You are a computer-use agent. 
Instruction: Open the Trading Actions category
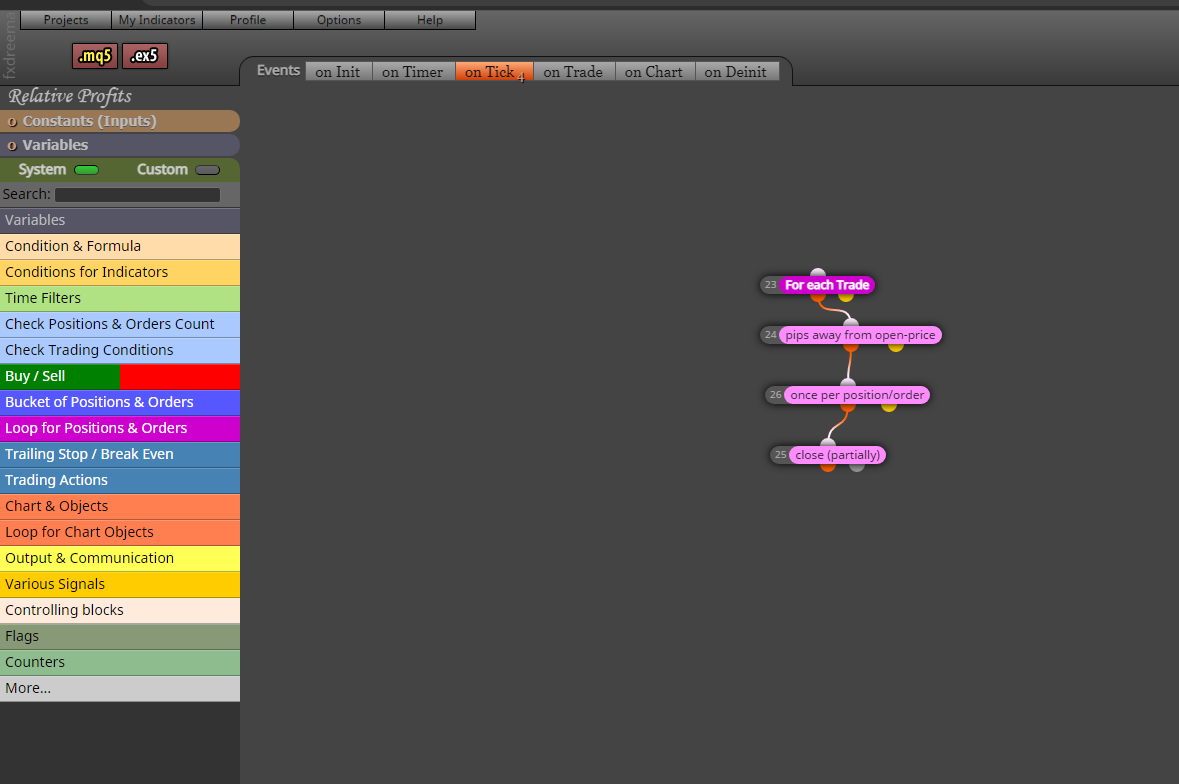[x=120, y=480]
